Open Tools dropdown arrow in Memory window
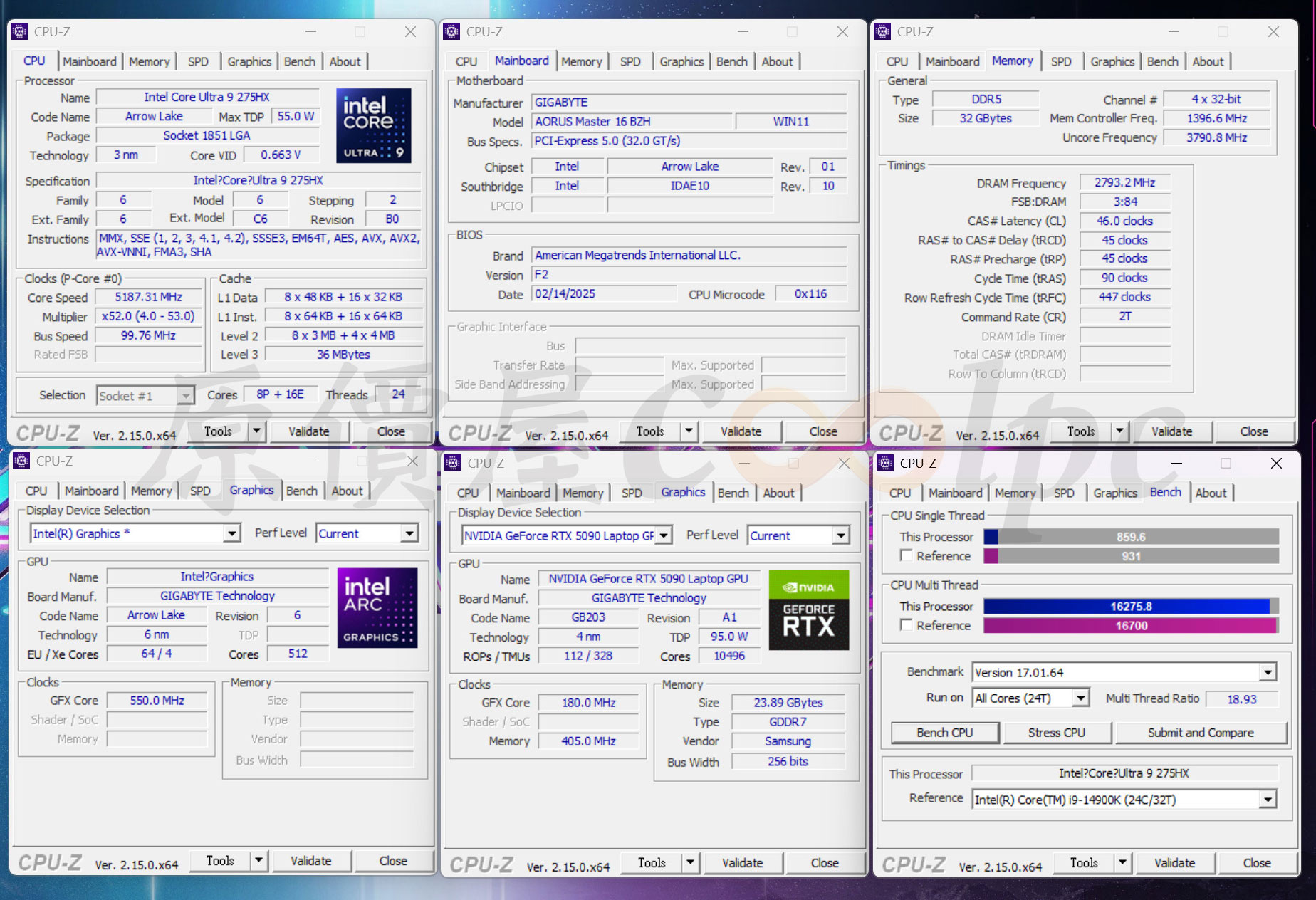This screenshot has width=1316, height=900. click(x=1119, y=431)
